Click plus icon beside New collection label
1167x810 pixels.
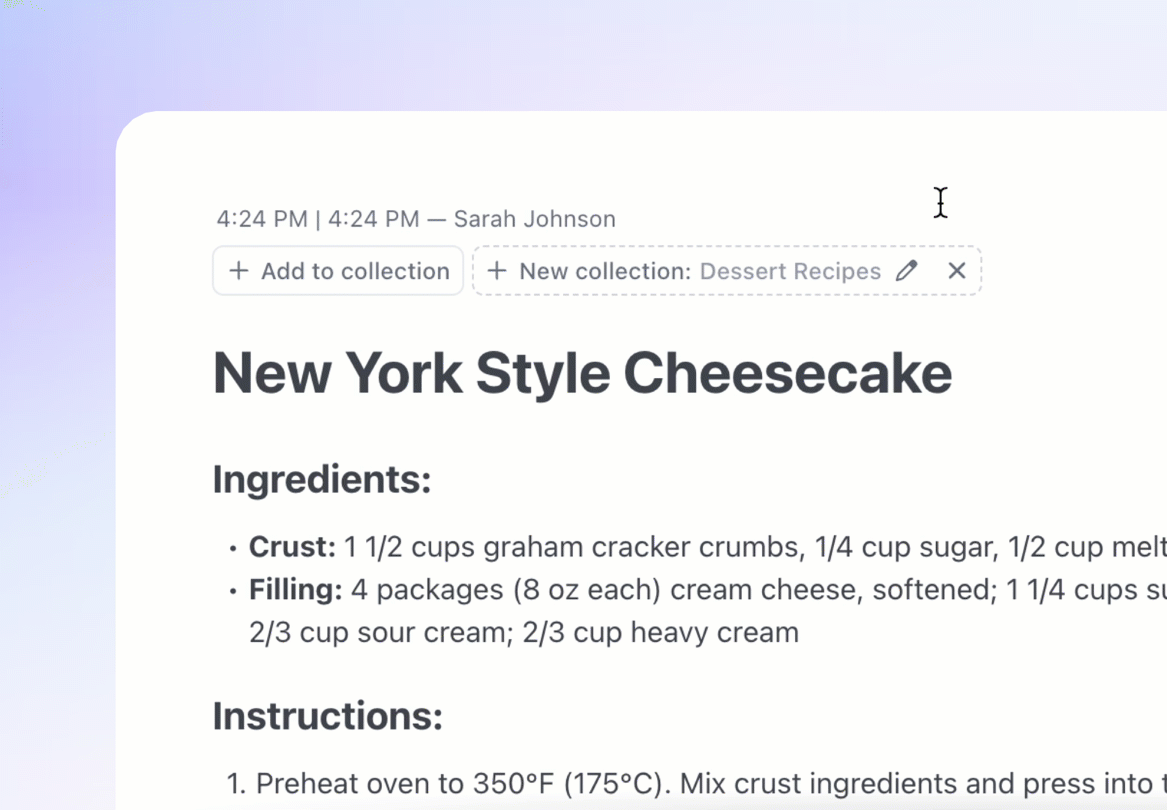point(496,270)
